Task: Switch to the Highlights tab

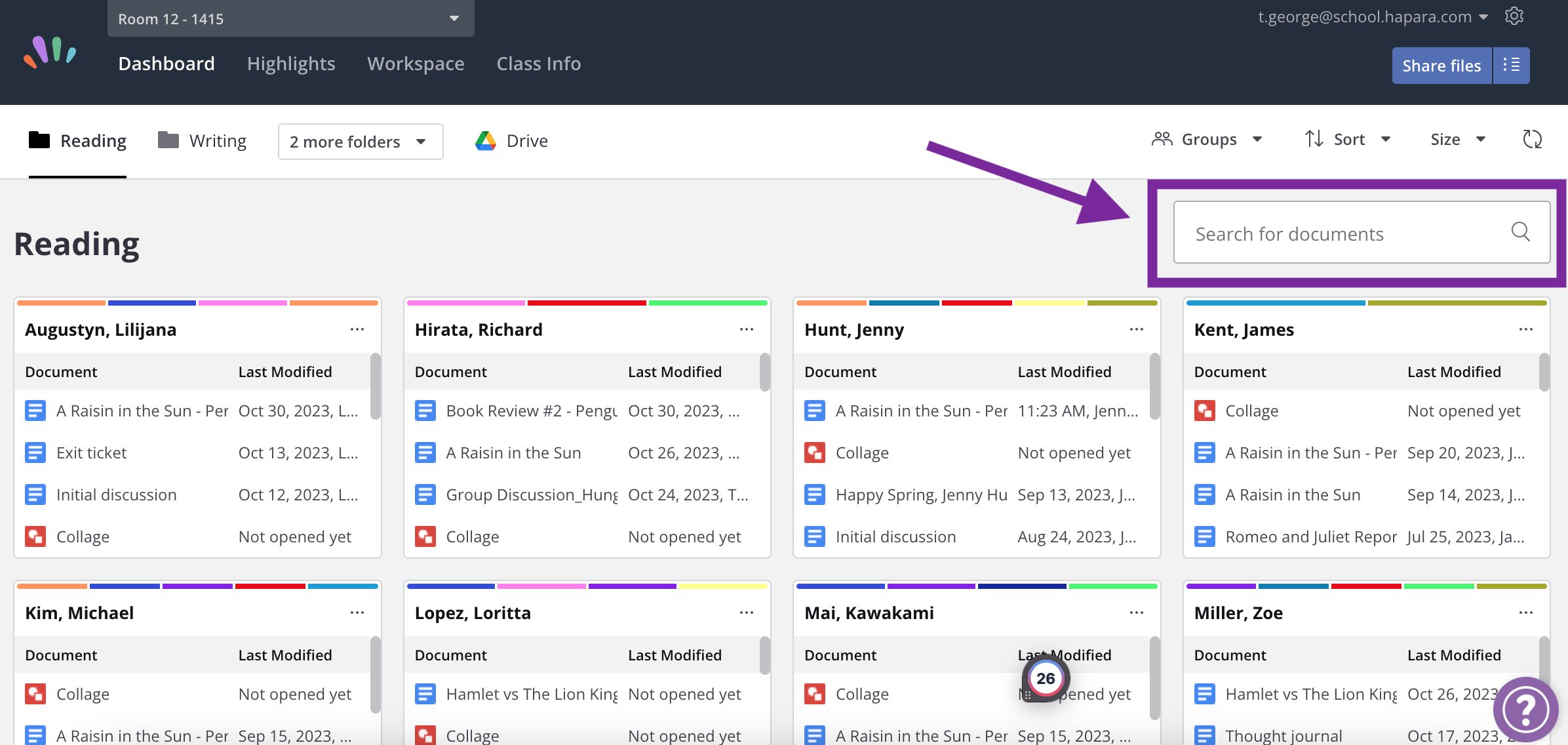Action: click(x=290, y=64)
